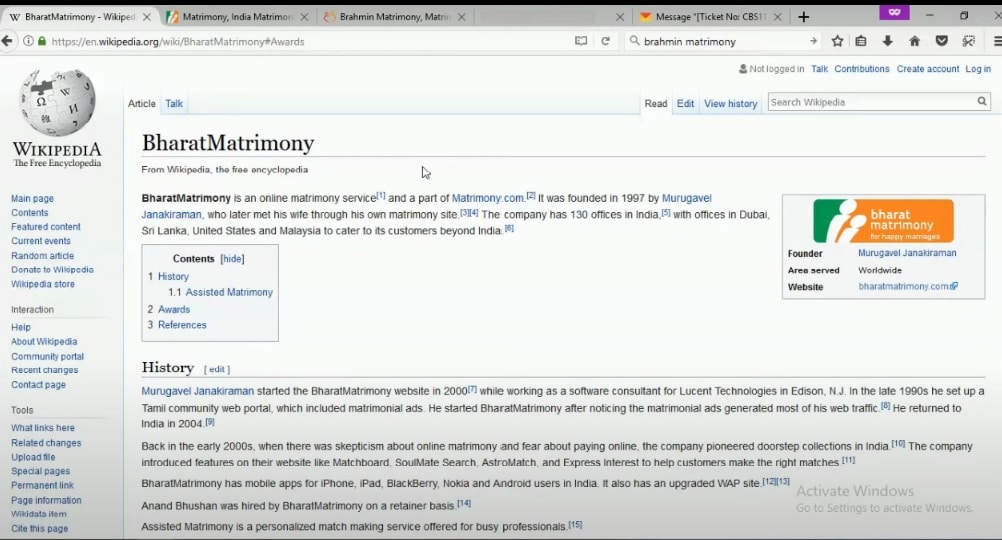
Task: Click the Log in link
Action: tap(978, 69)
